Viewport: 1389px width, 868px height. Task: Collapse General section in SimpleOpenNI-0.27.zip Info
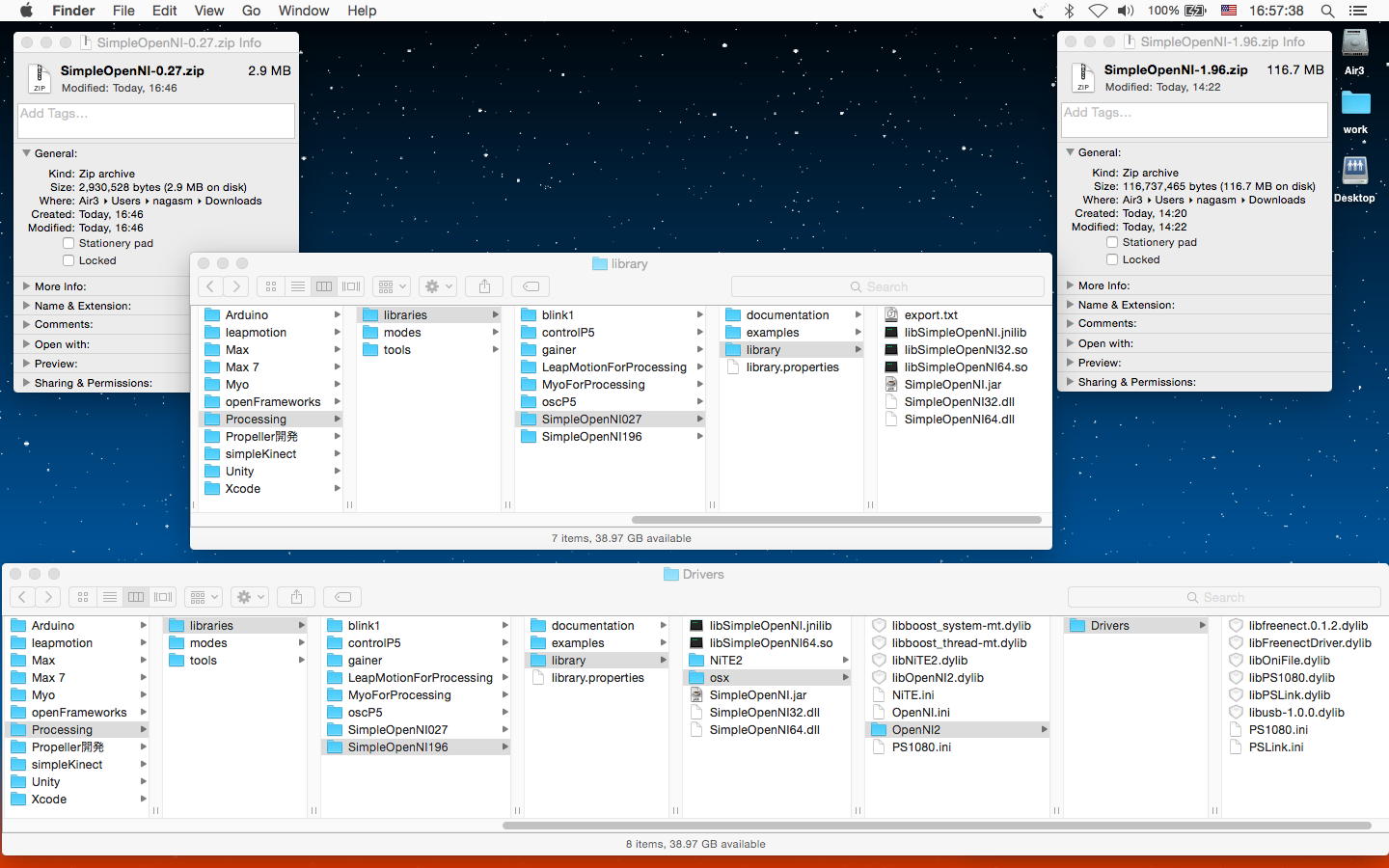(27, 153)
